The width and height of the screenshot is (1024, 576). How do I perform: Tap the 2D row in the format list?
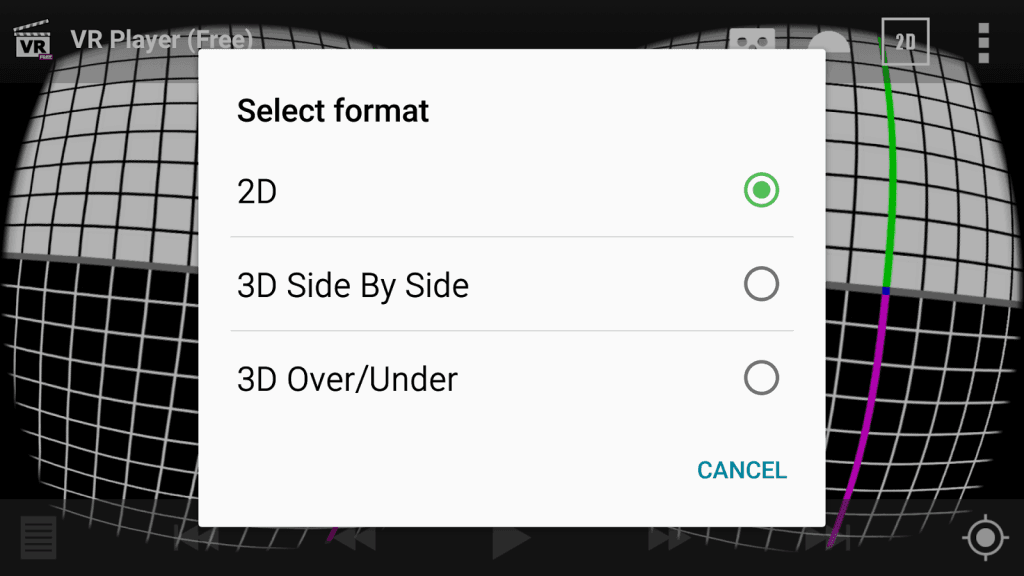point(400,190)
